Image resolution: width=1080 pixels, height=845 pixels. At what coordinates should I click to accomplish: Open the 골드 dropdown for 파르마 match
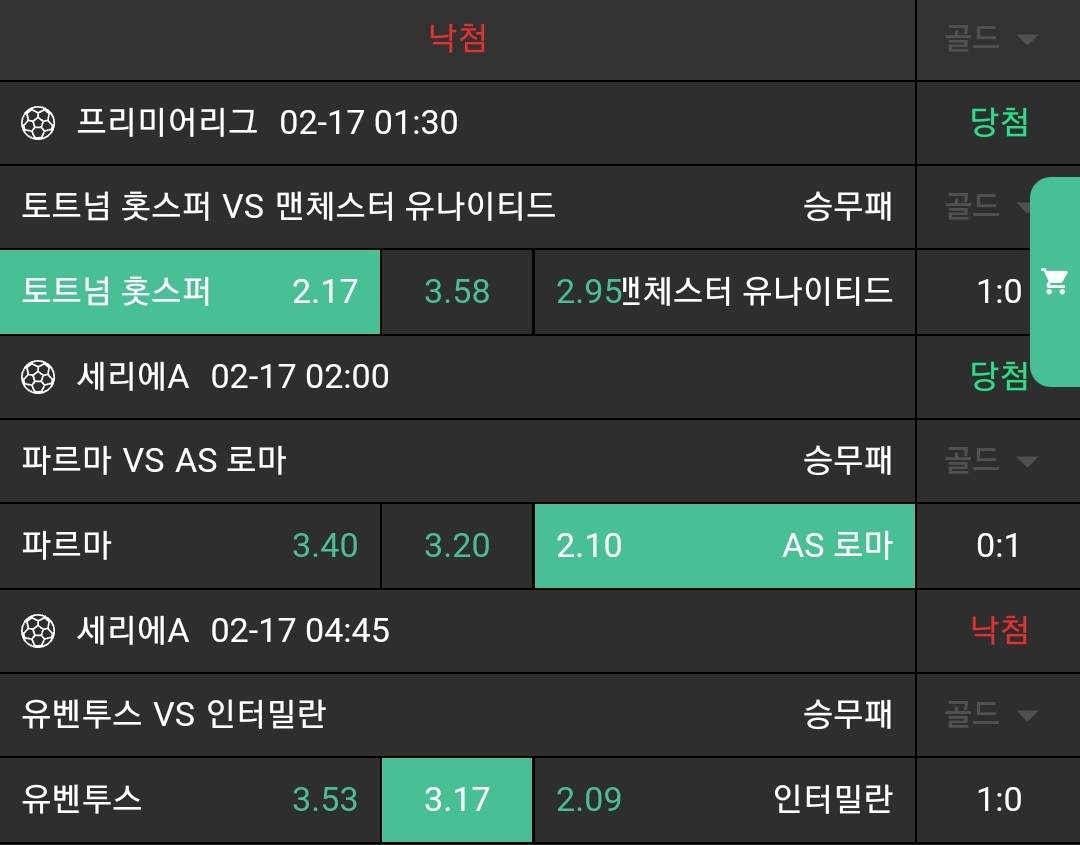click(x=990, y=461)
